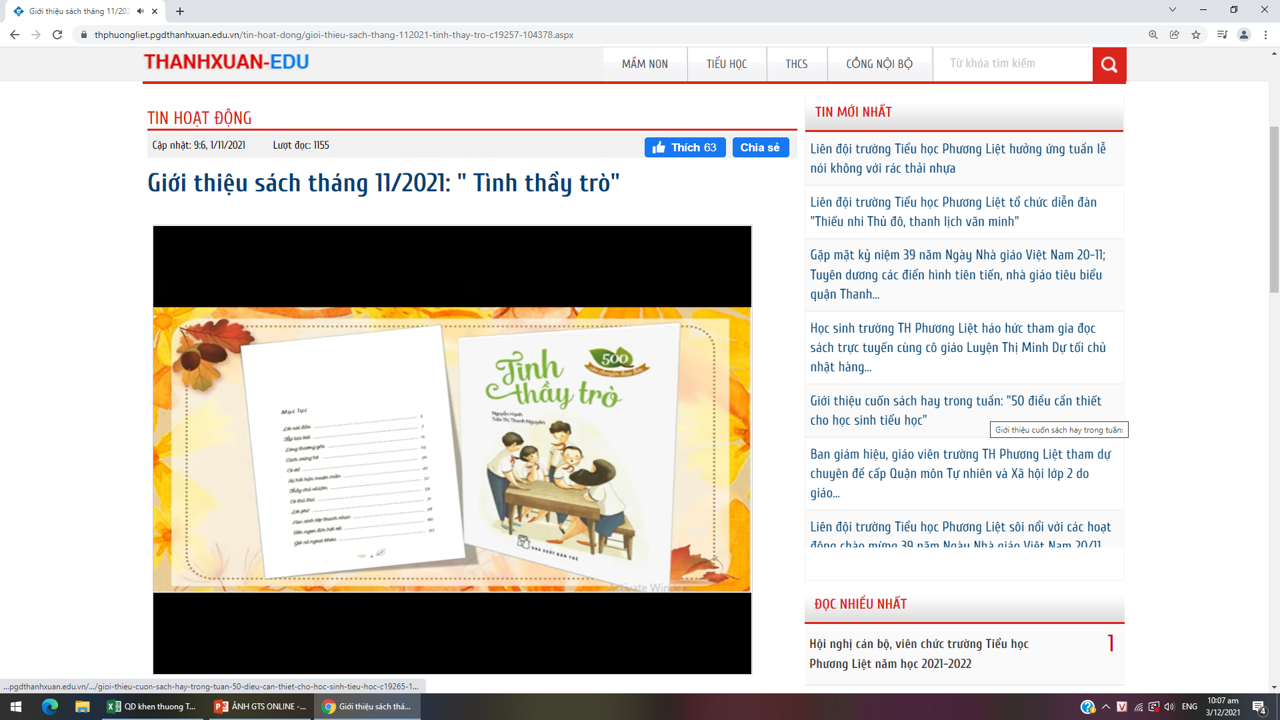This screenshot has width=1280, height=720.
Task: Click the help question mark tray icon
Action: coord(1087,707)
